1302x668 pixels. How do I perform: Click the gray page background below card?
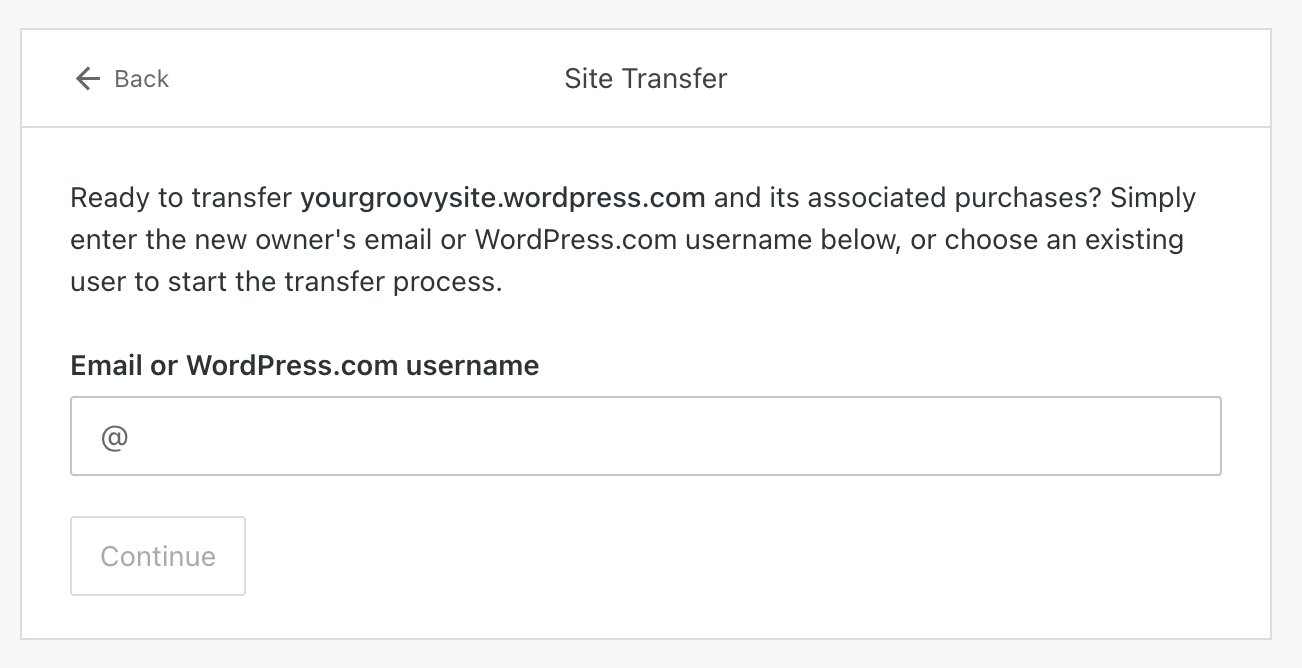coord(650,655)
